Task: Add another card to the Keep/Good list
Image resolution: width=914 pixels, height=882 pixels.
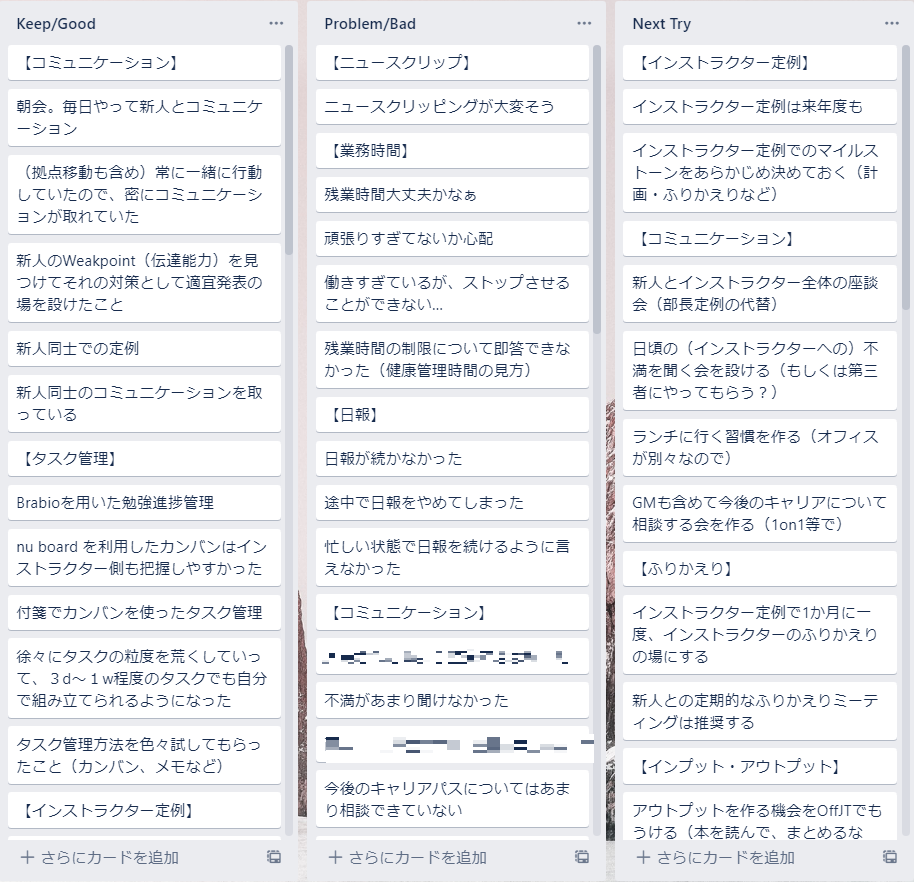Action: 100,858
